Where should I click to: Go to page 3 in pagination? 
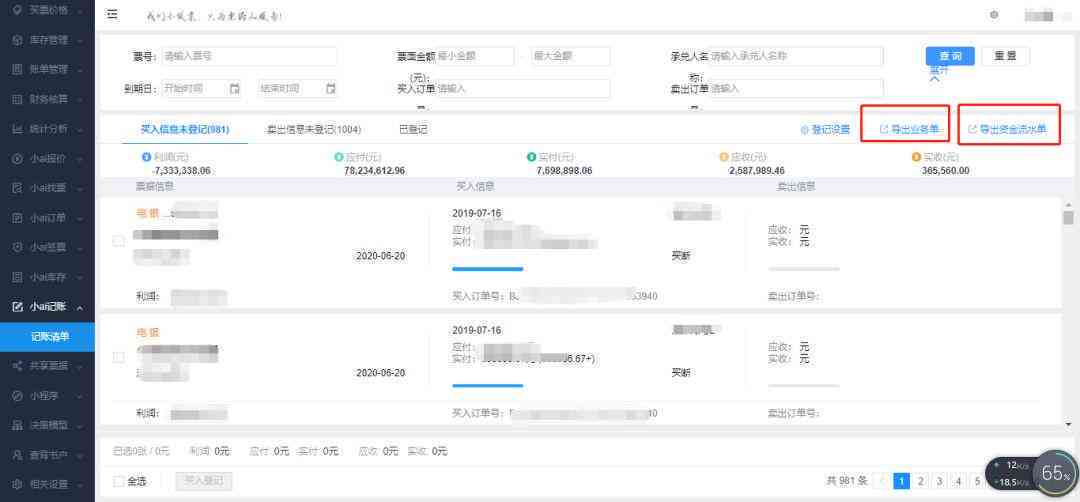(x=939, y=481)
